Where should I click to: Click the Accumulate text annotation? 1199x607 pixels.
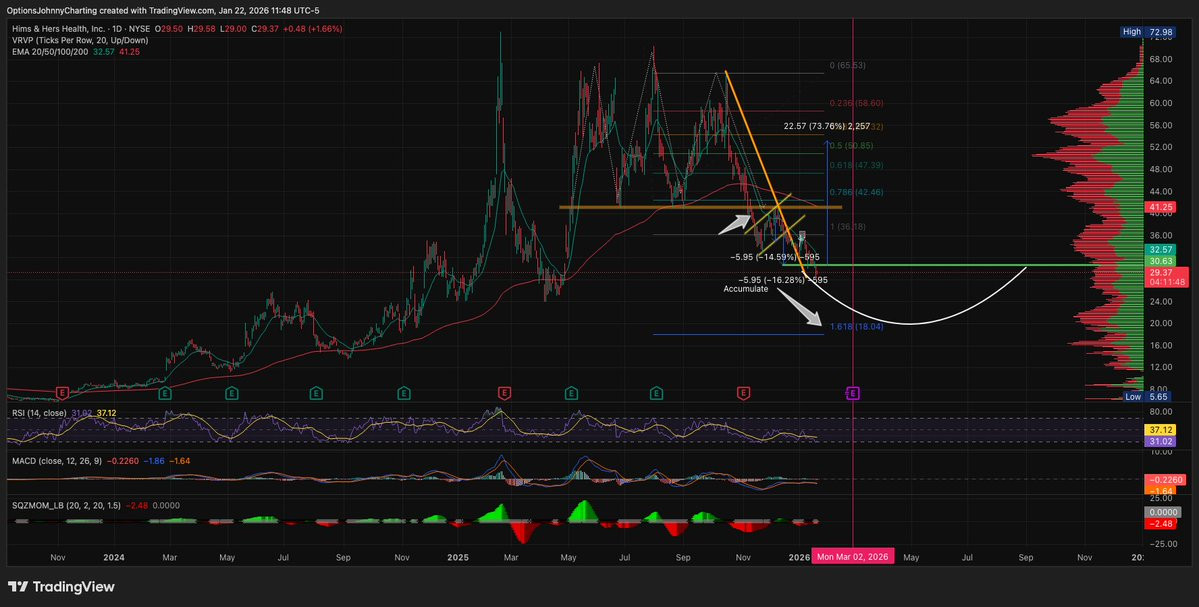(746, 290)
